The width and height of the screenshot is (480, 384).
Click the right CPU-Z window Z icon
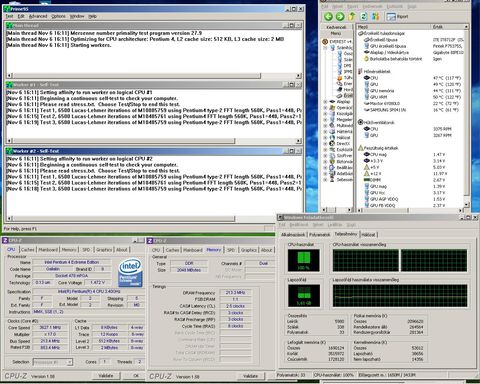coord(150,241)
